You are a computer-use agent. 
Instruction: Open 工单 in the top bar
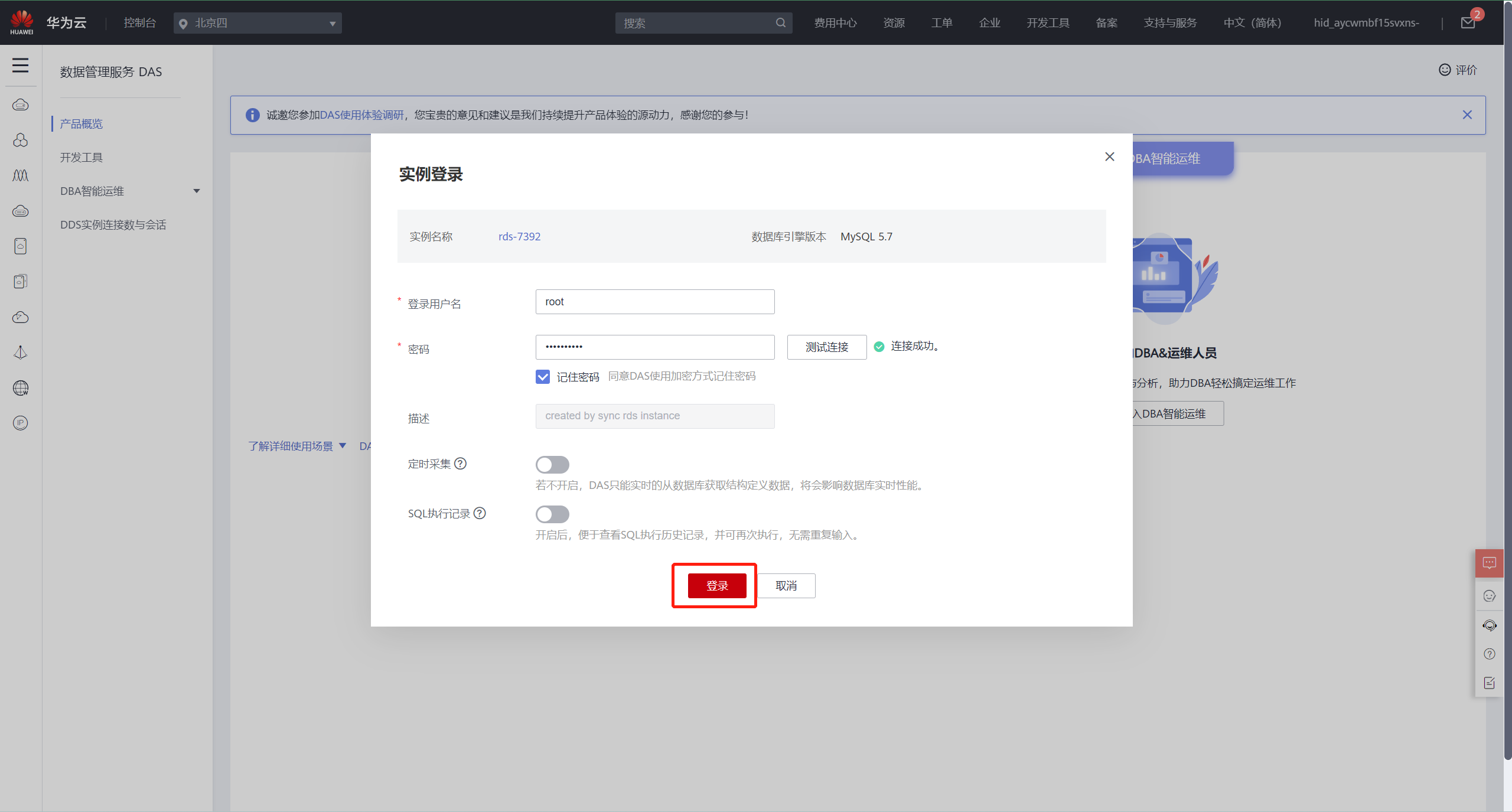[x=942, y=23]
